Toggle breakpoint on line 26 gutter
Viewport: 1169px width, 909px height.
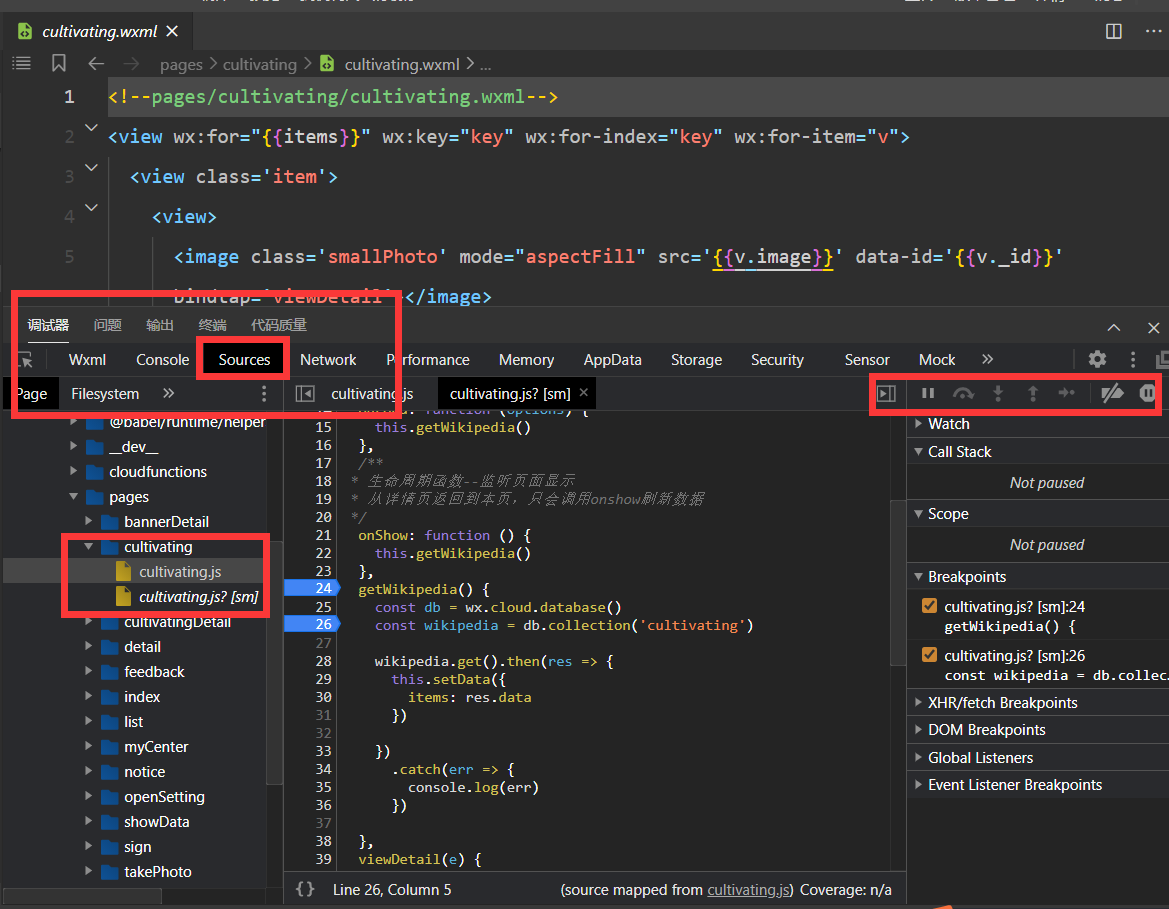point(312,624)
